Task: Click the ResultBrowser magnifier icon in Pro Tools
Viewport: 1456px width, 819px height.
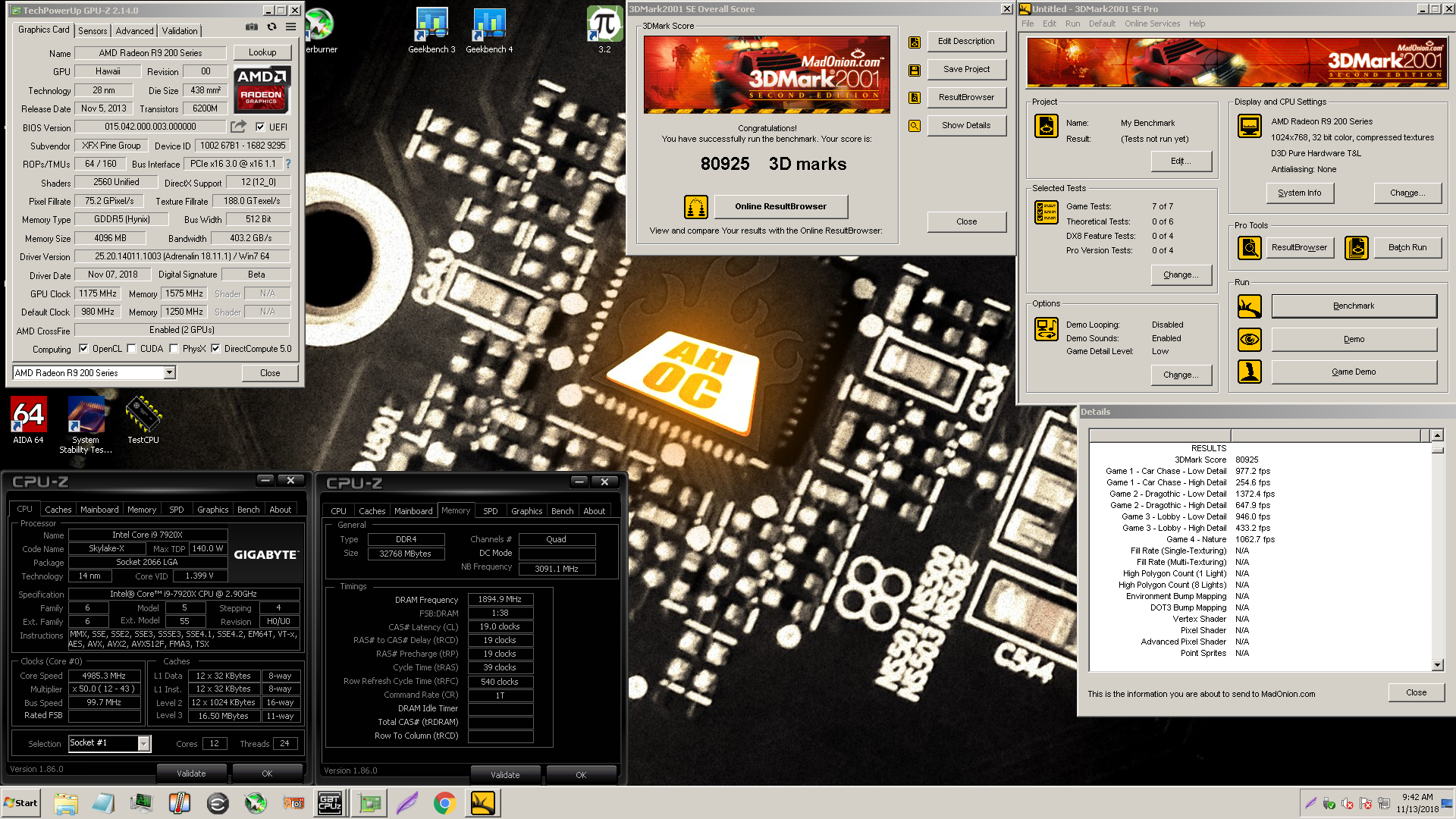Action: pos(1250,247)
